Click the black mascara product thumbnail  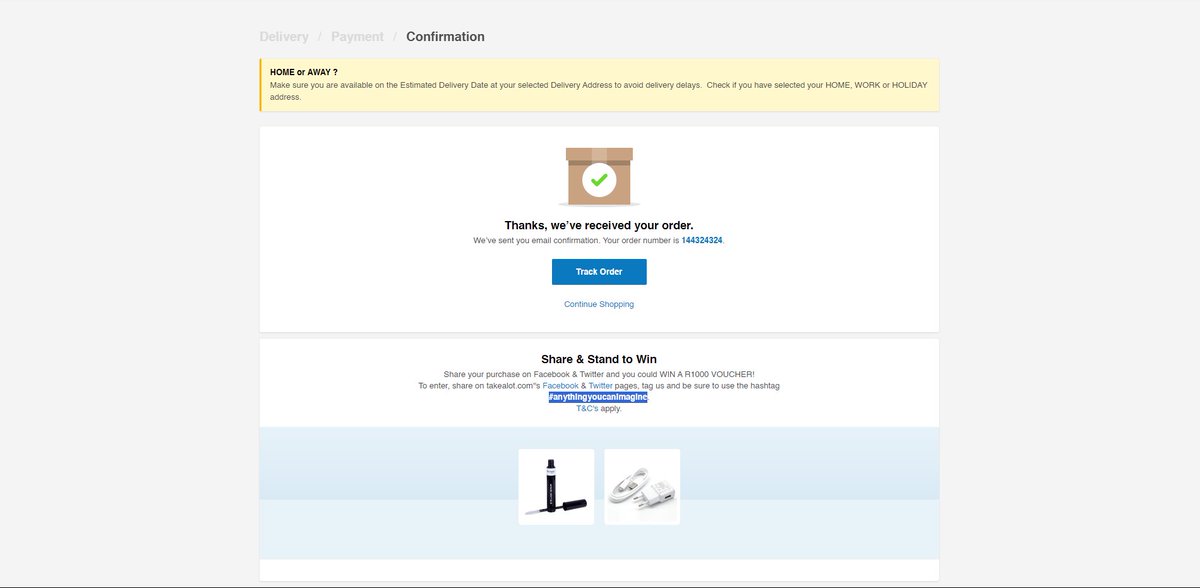click(x=556, y=486)
